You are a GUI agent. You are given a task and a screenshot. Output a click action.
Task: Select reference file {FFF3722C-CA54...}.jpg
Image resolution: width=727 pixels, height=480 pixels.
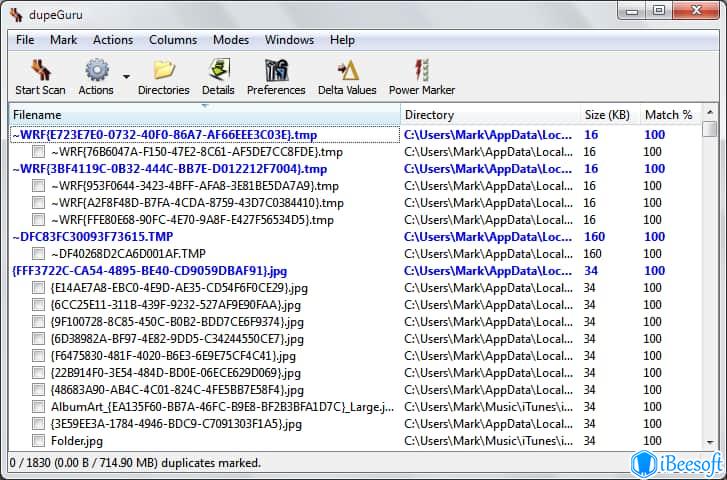coord(149,271)
